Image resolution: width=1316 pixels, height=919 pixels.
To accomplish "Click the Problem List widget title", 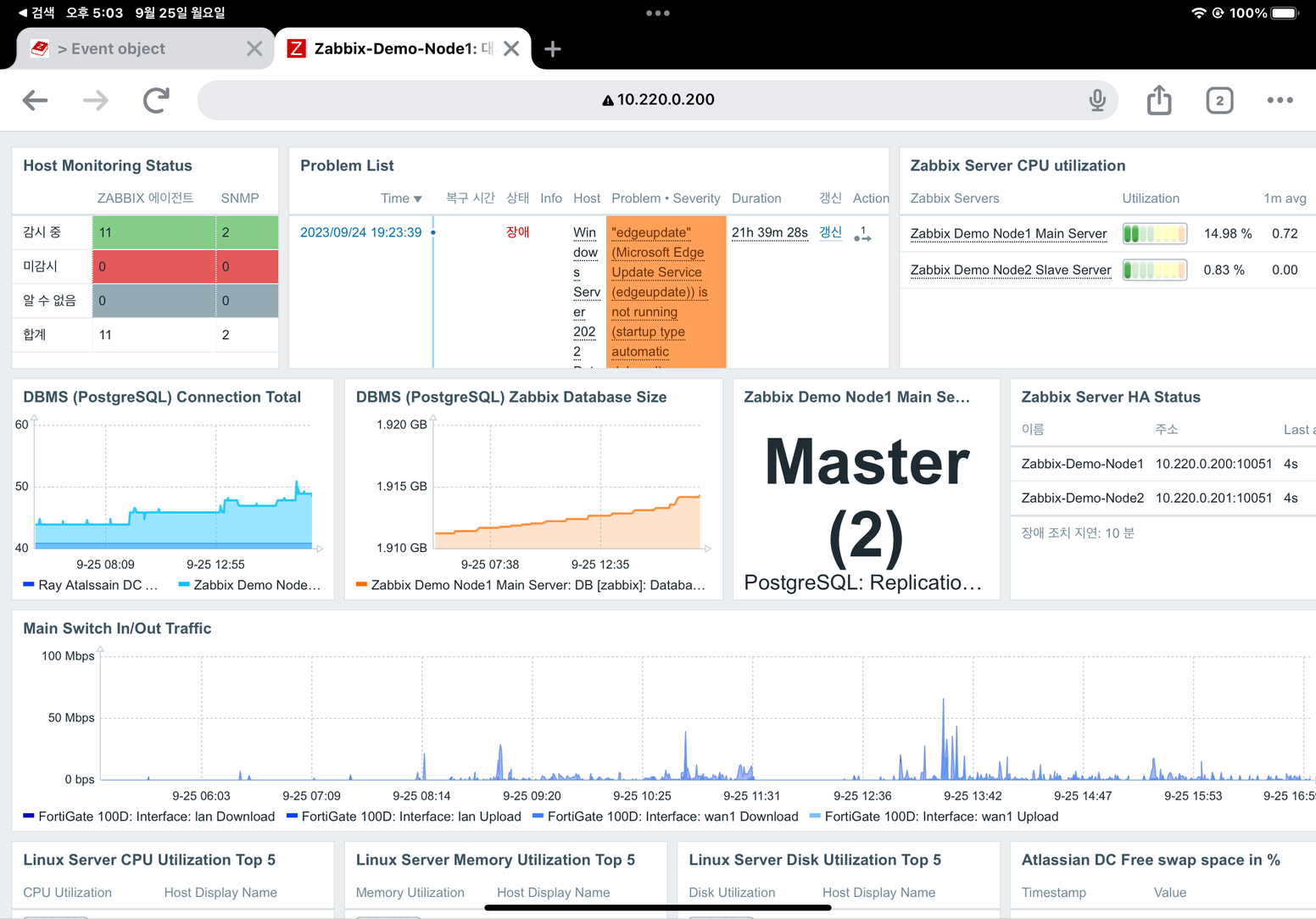I will 347,165.
